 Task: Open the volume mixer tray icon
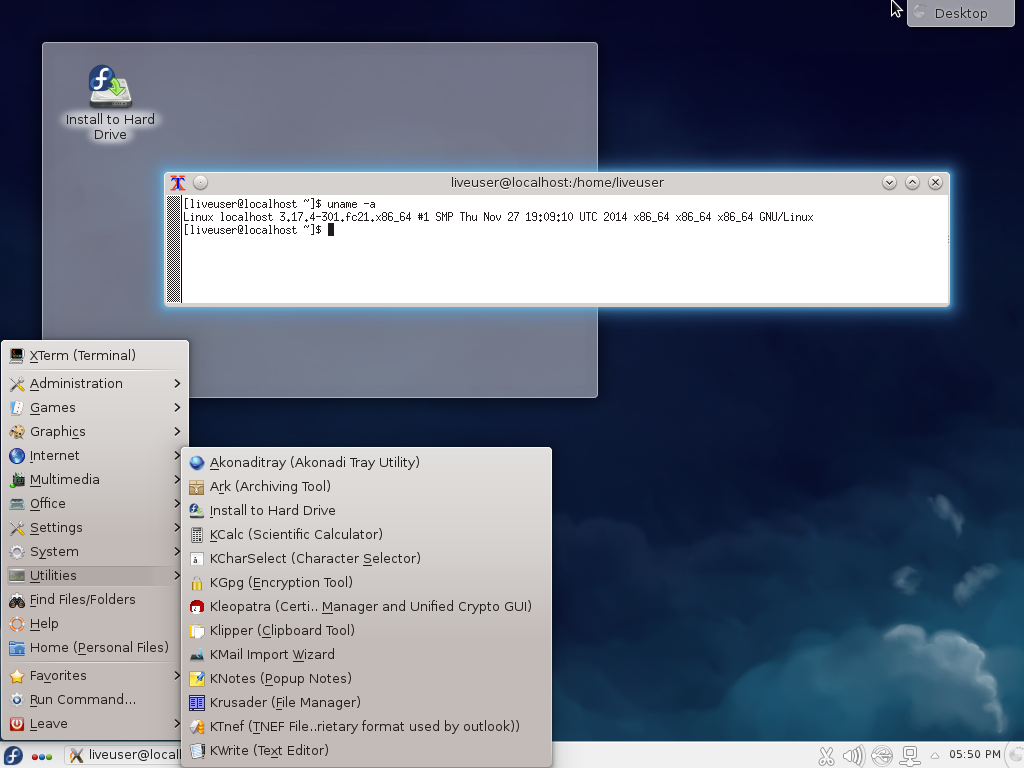(853, 756)
